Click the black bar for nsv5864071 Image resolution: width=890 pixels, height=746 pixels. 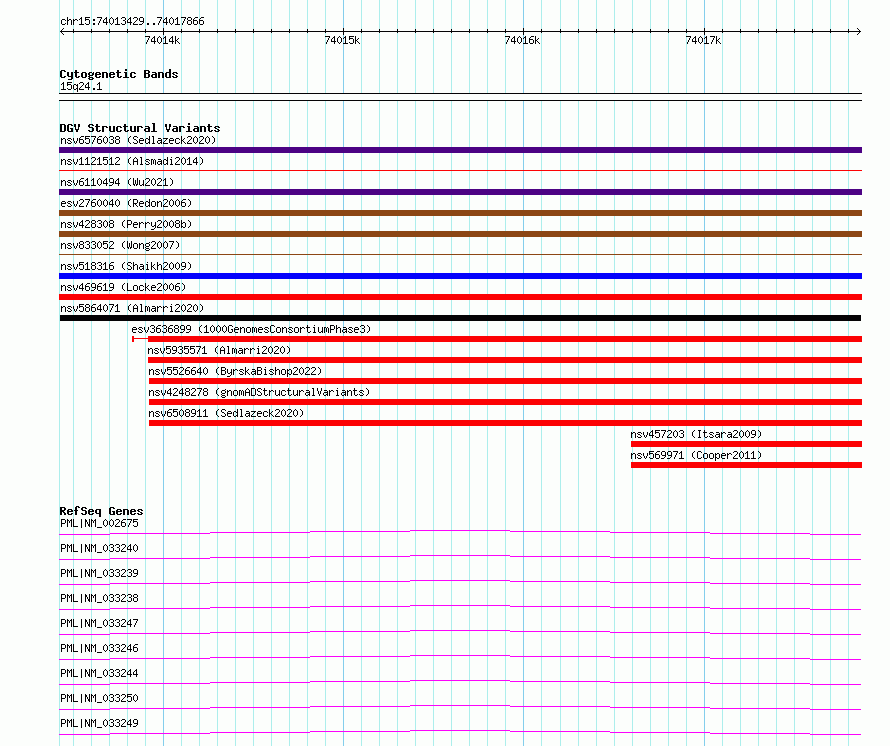click(460, 318)
